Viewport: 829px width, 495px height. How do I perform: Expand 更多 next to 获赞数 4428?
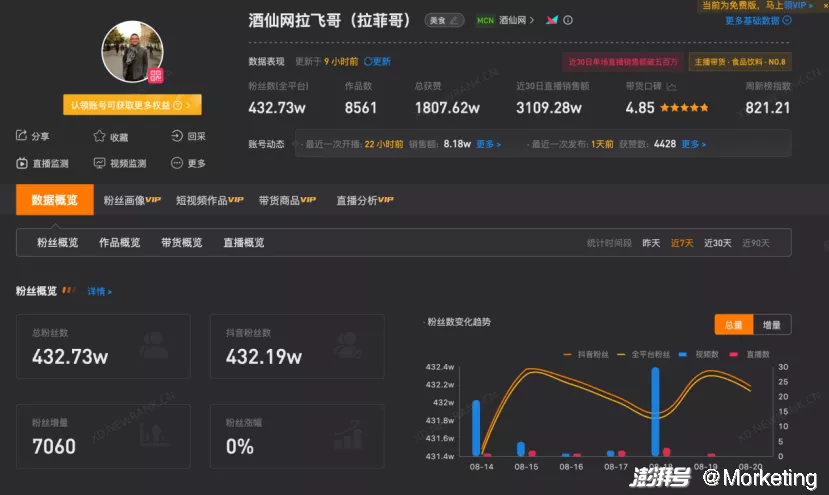(693, 144)
